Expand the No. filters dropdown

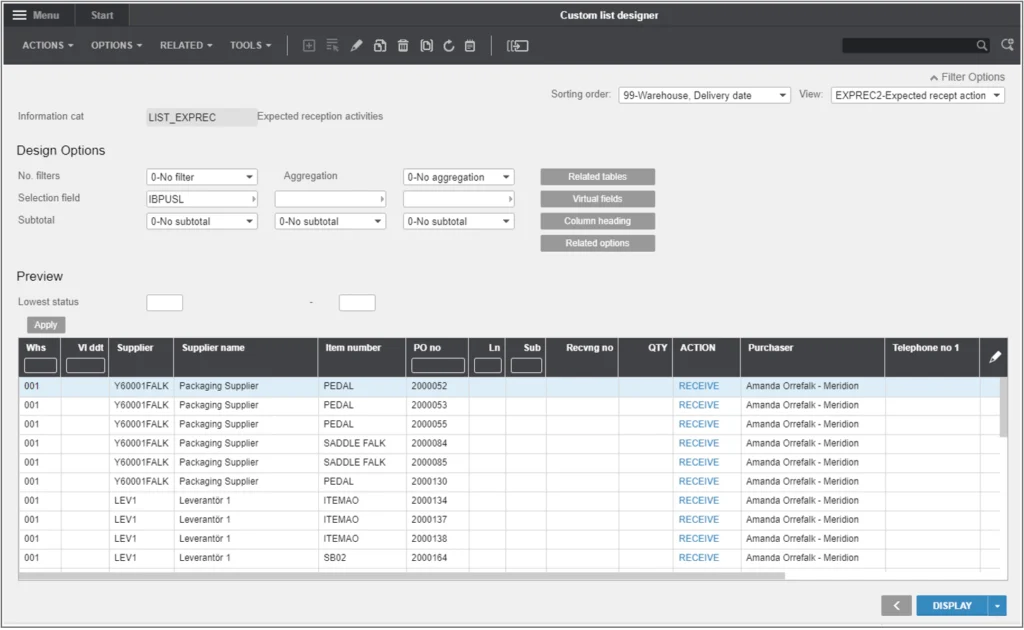pyautogui.click(x=201, y=177)
